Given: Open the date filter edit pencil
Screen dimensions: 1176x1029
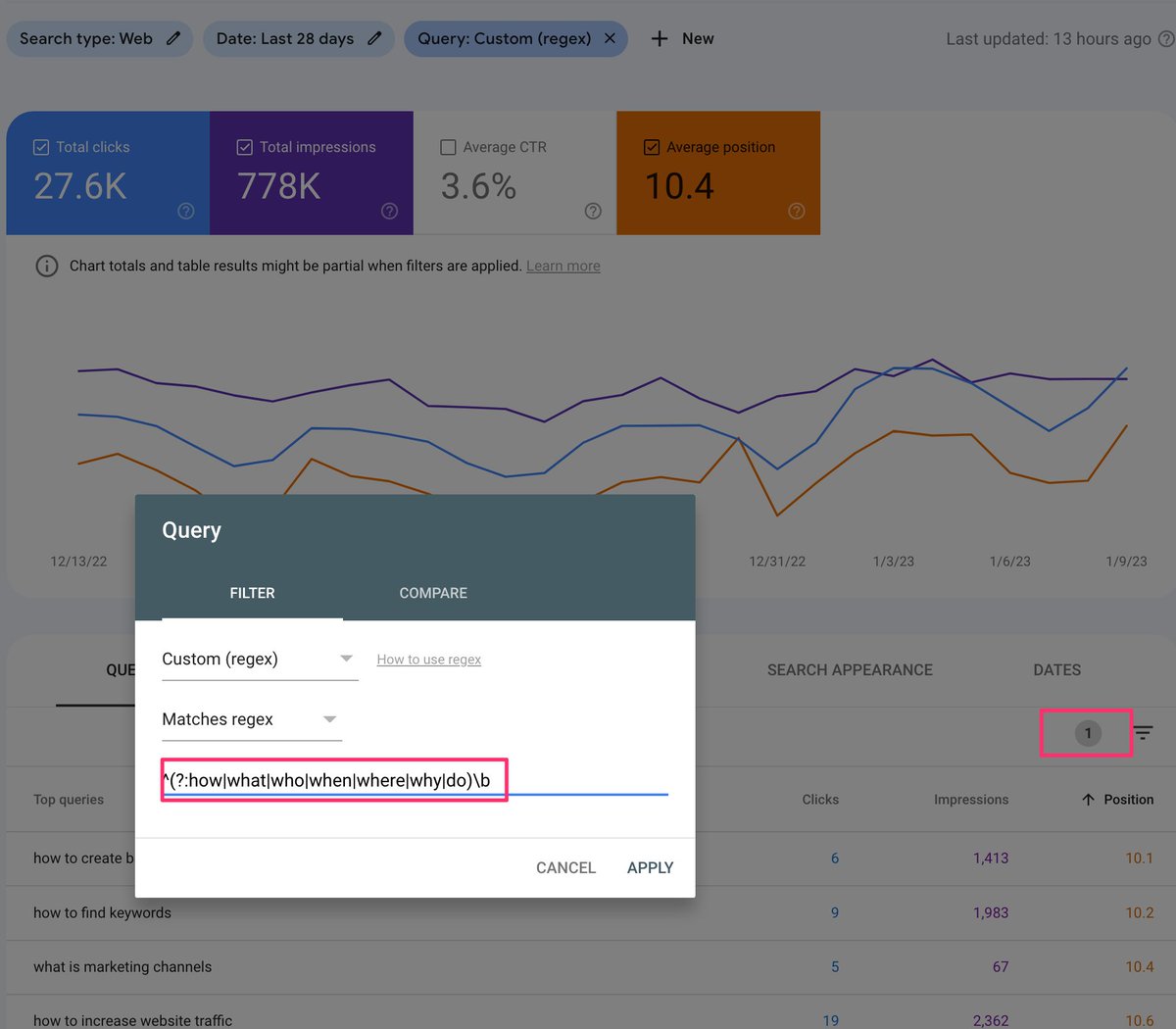Looking at the screenshot, I should tap(377, 38).
